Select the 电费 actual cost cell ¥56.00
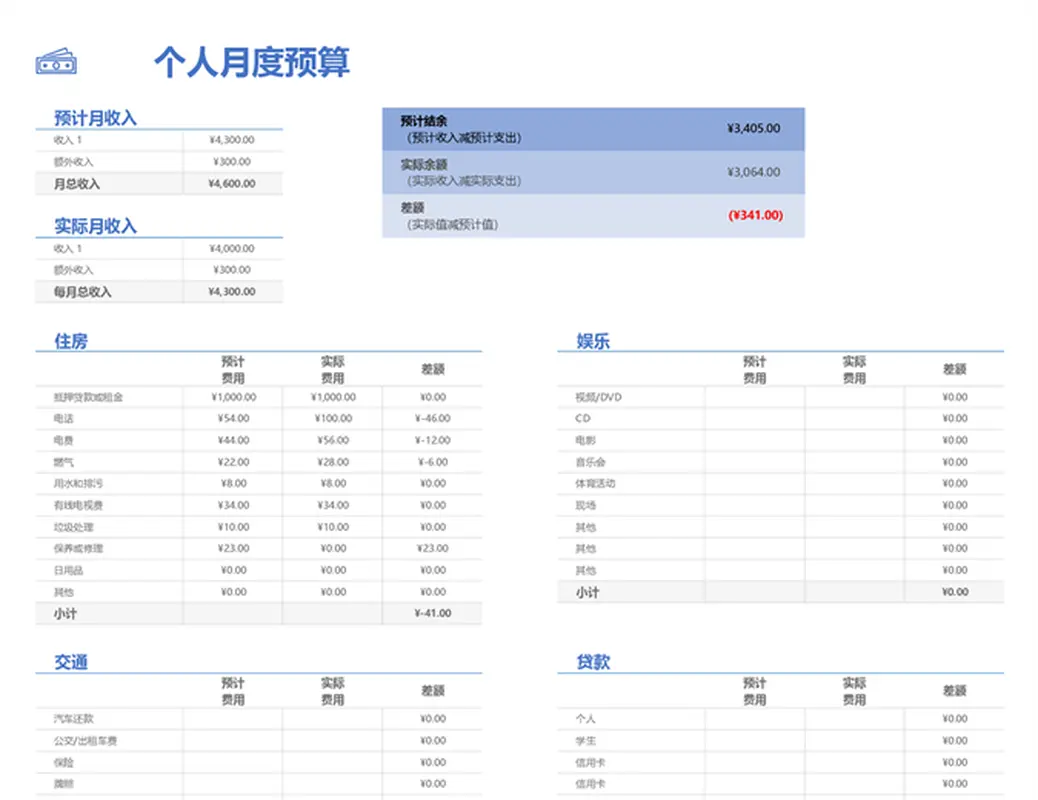This screenshot has width=1038, height=800. tap(332, 440)
